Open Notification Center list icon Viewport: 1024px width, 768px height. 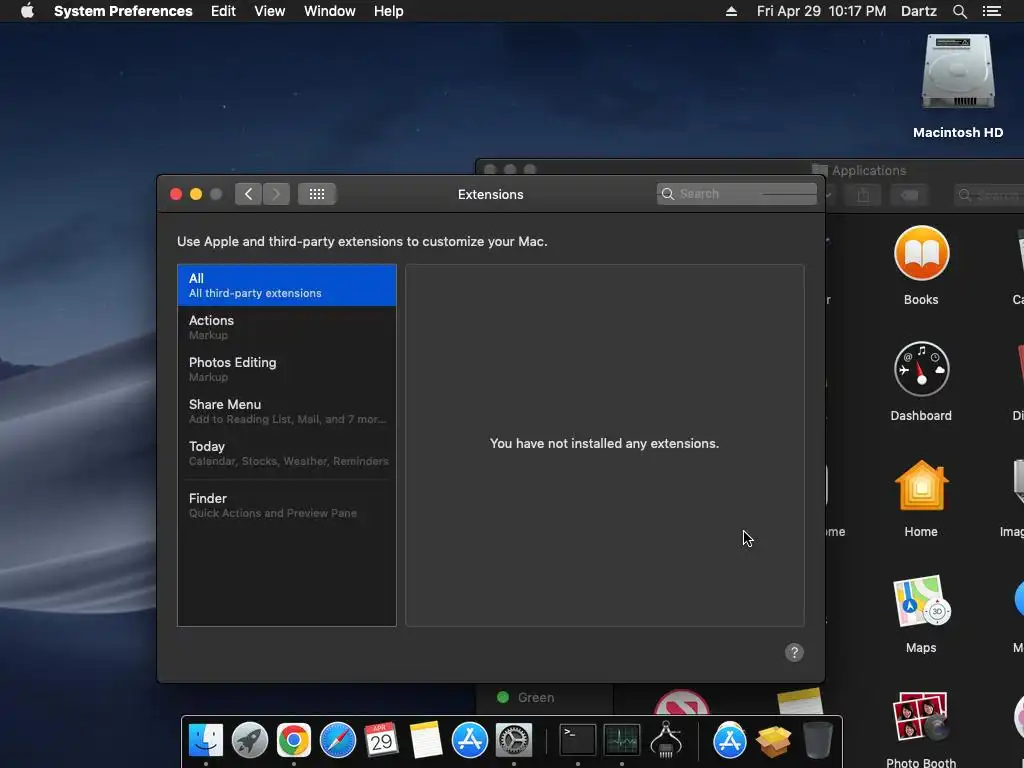(x=991, y=11)
